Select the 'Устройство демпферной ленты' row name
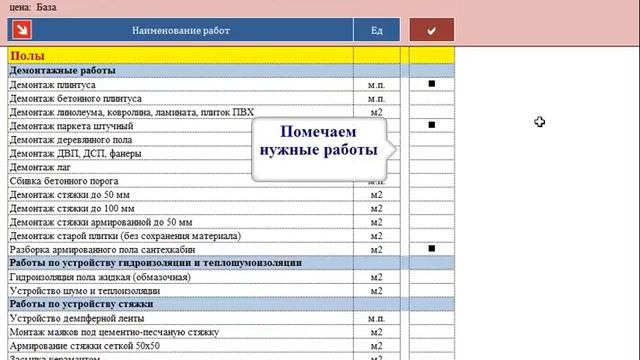The height and width of the screenshot is (360, 640). pyautogui.click(x=77, y=318)
